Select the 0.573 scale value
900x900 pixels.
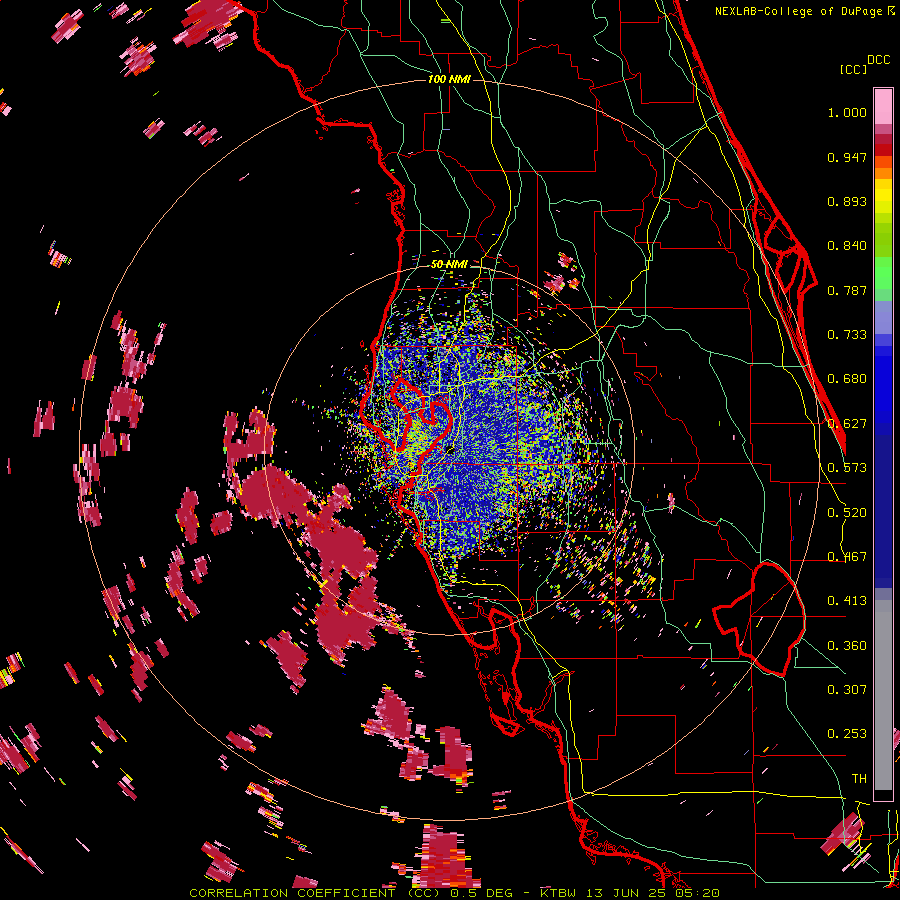[847, 468]
